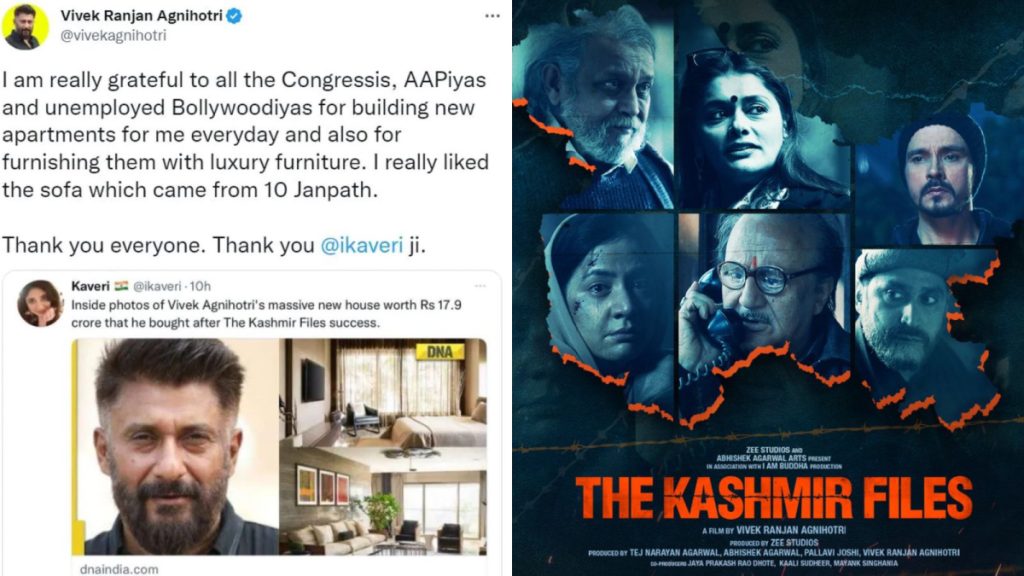Open the 10h timestamp on the quoted tweet

click(x=200, y=286)
